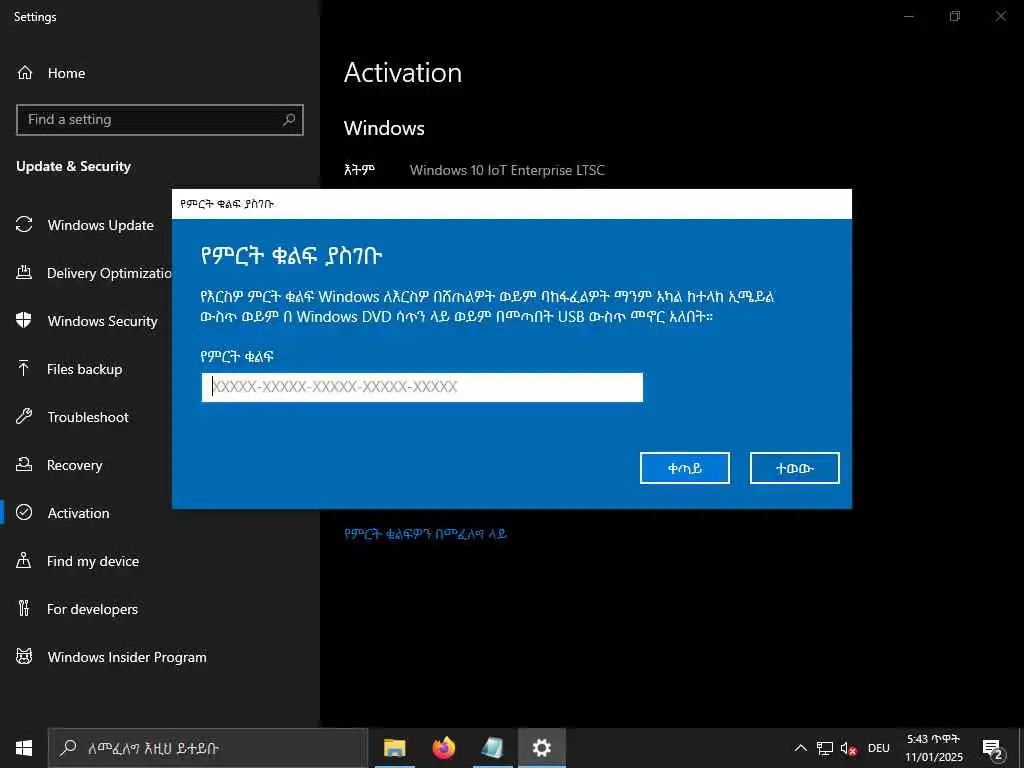Click the muted speaker tray icon
This screenshot has height=768, width=1024.
pos(849,749)
